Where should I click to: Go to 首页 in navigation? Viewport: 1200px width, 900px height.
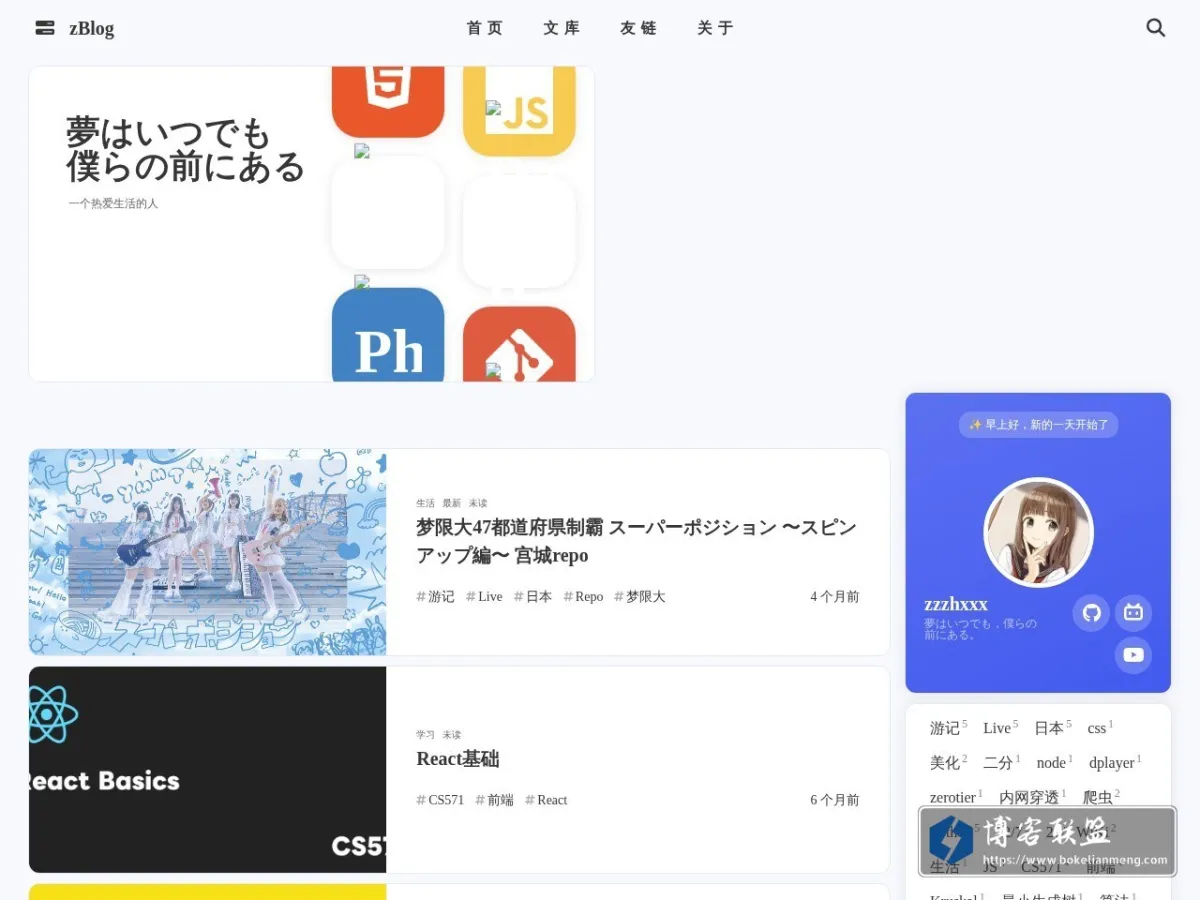tap(485, 28)
